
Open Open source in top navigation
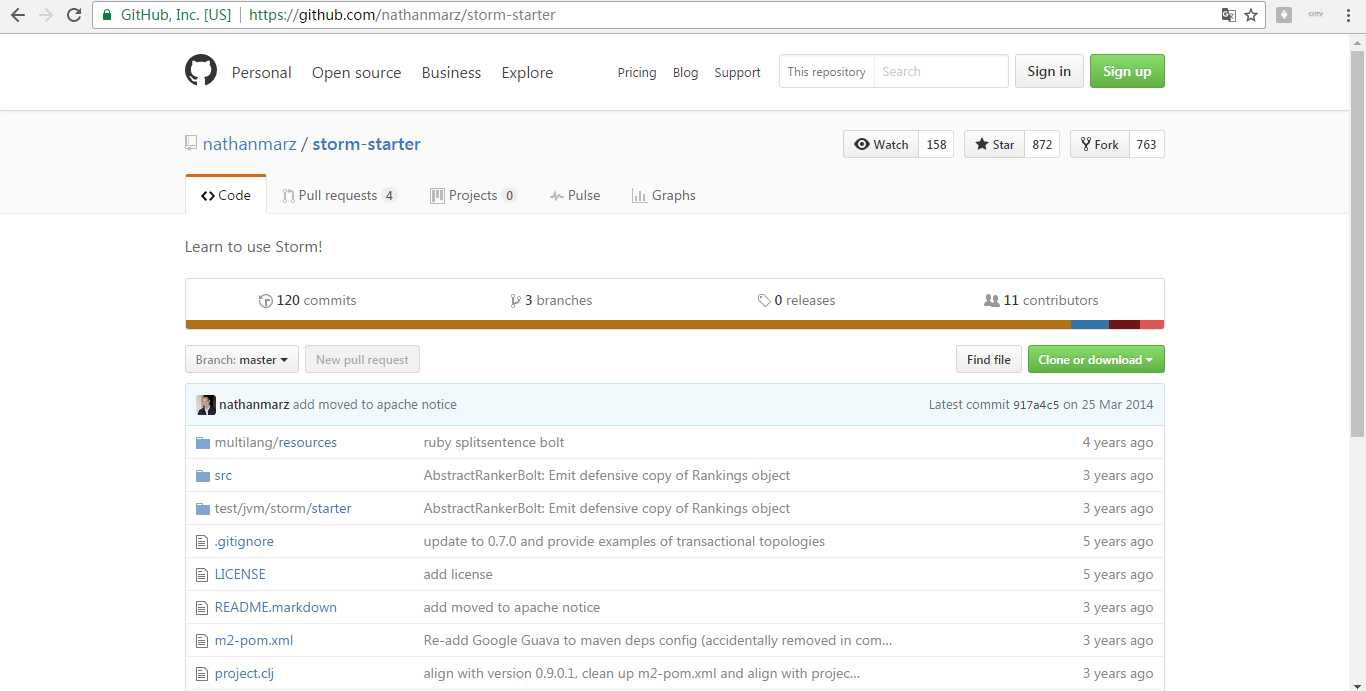(x=356, y=72)
